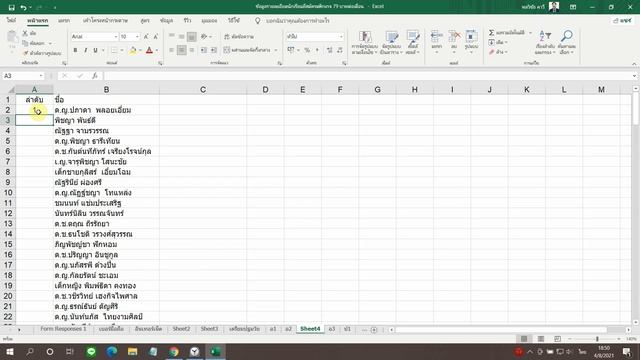Click the Tell Me search lightbulb box
Viewport: 640px width, 360px height.
click(292, 20)
